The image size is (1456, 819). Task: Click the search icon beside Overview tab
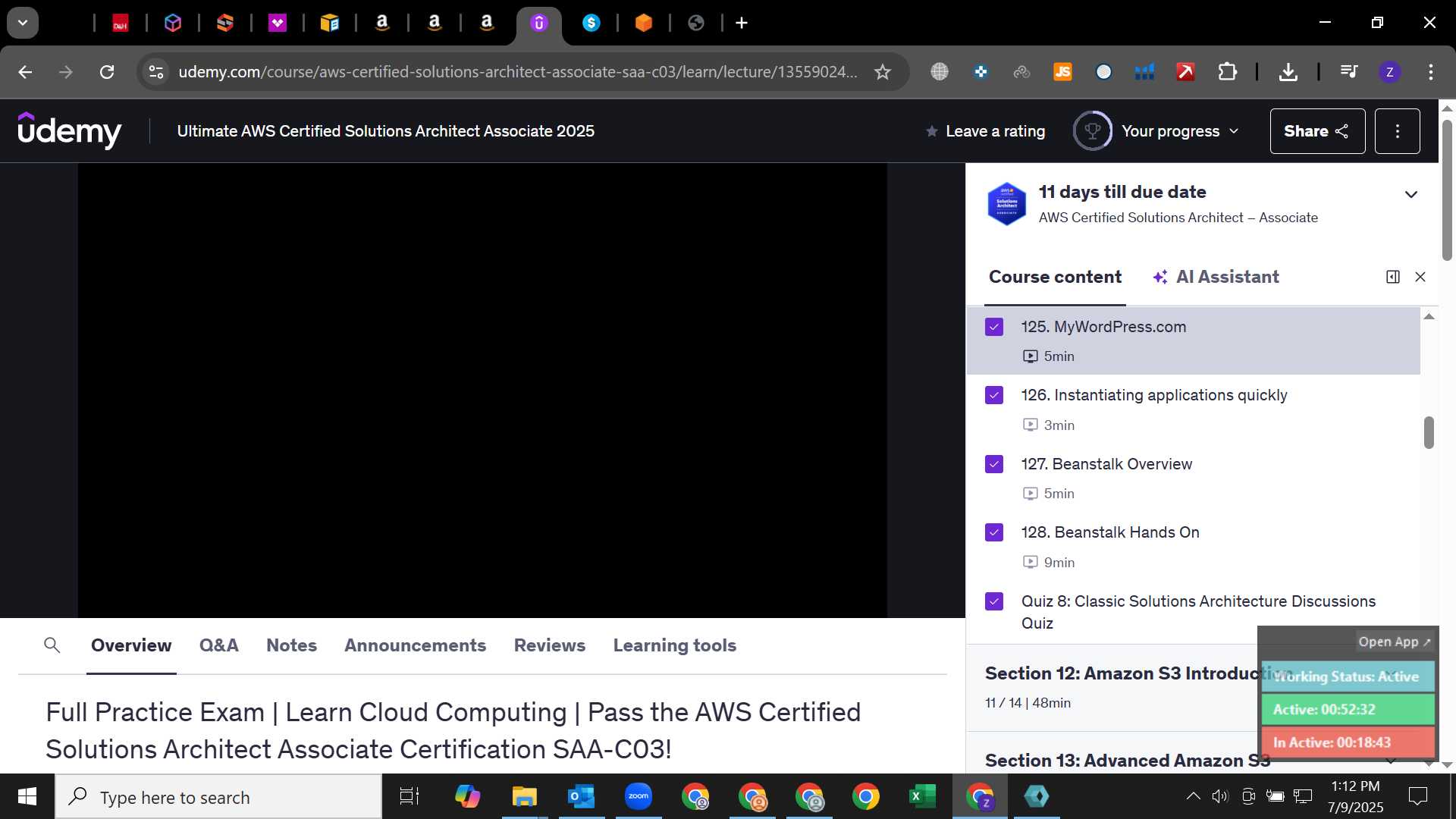52,645
